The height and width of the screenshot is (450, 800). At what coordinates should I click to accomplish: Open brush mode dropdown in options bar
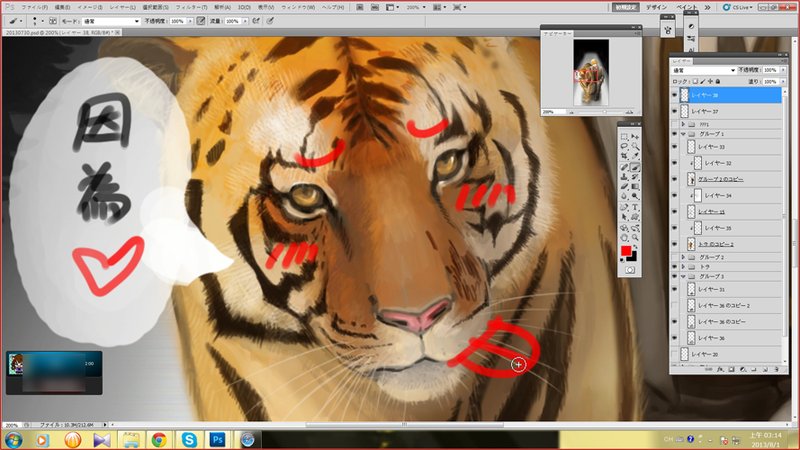tap(110, 21)
